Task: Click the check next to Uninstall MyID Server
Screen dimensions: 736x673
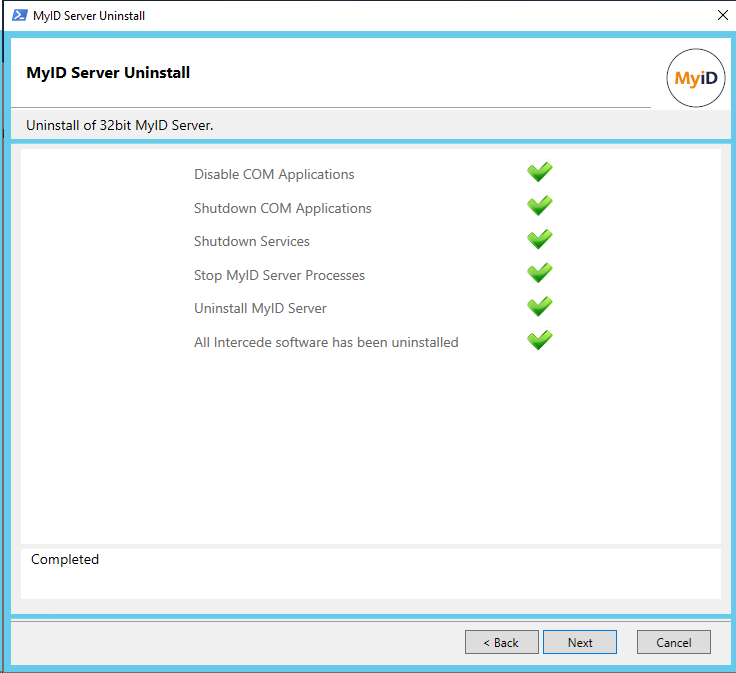Action: 539,307
